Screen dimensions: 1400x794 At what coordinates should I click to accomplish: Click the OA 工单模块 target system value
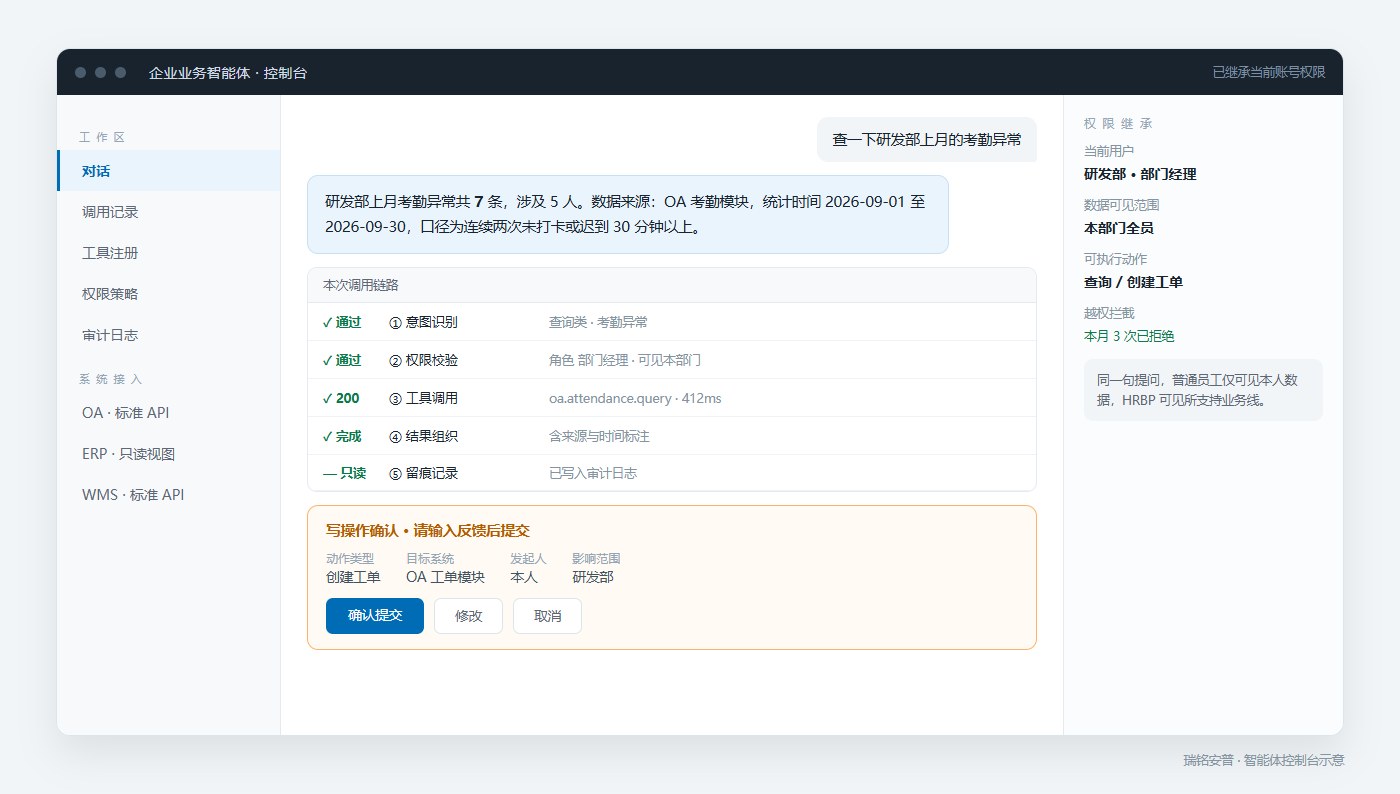[x=445, y=577]
